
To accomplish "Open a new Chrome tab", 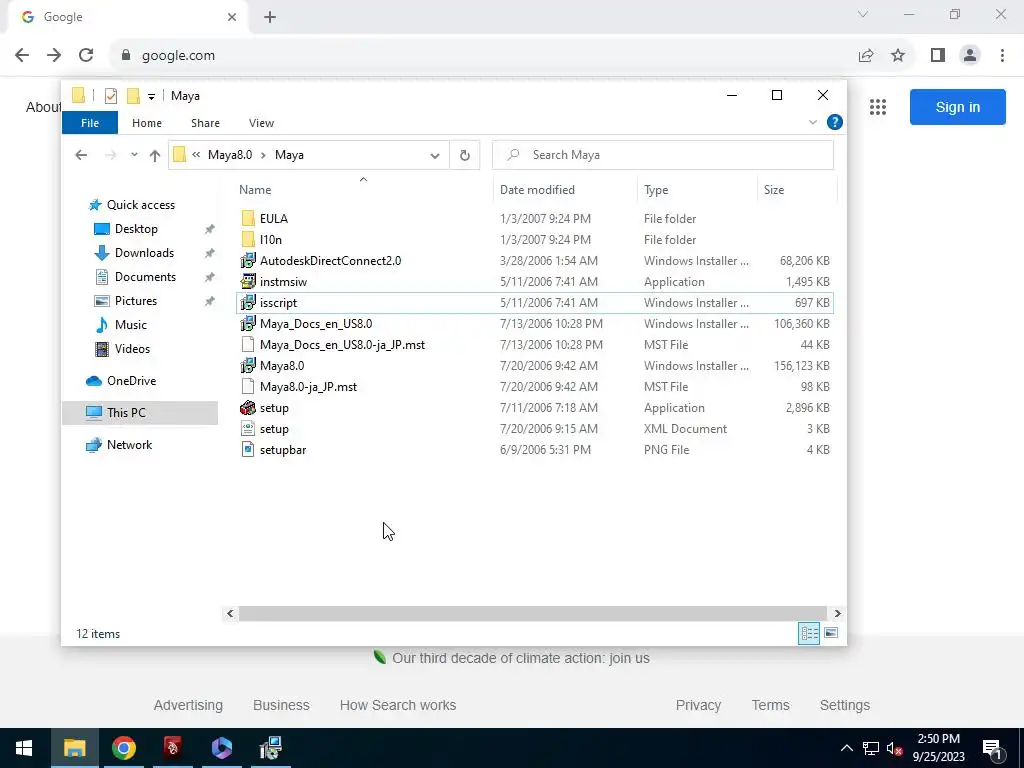I will point(270,17).
